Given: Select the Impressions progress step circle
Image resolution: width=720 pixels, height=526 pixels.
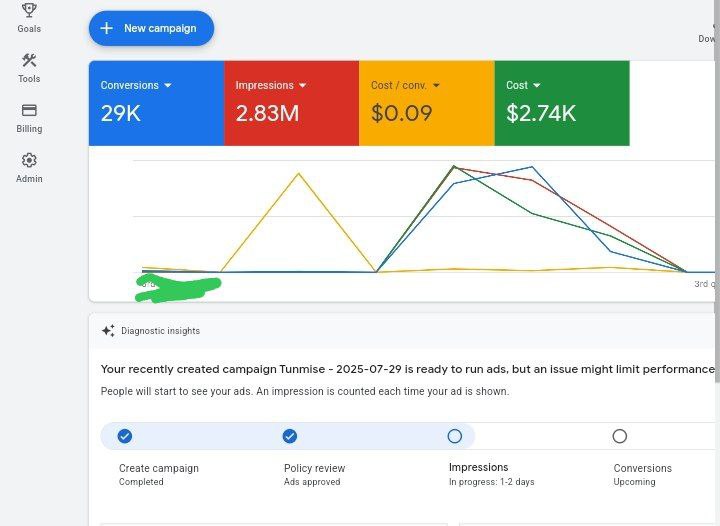Looking at the screenshot, I should pyautogui.click(x=455, y=436).
